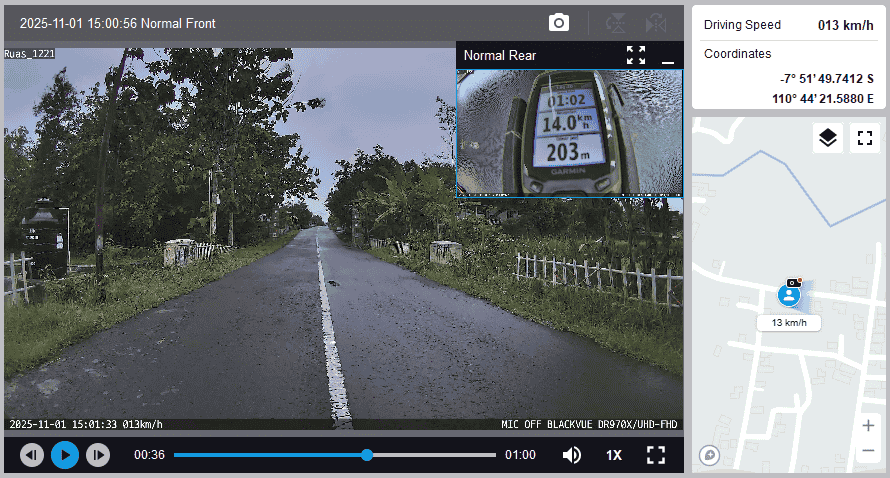Mute the video with the speaker icon
Viewport: 890px width, 478px height.
tap(572, 455)
